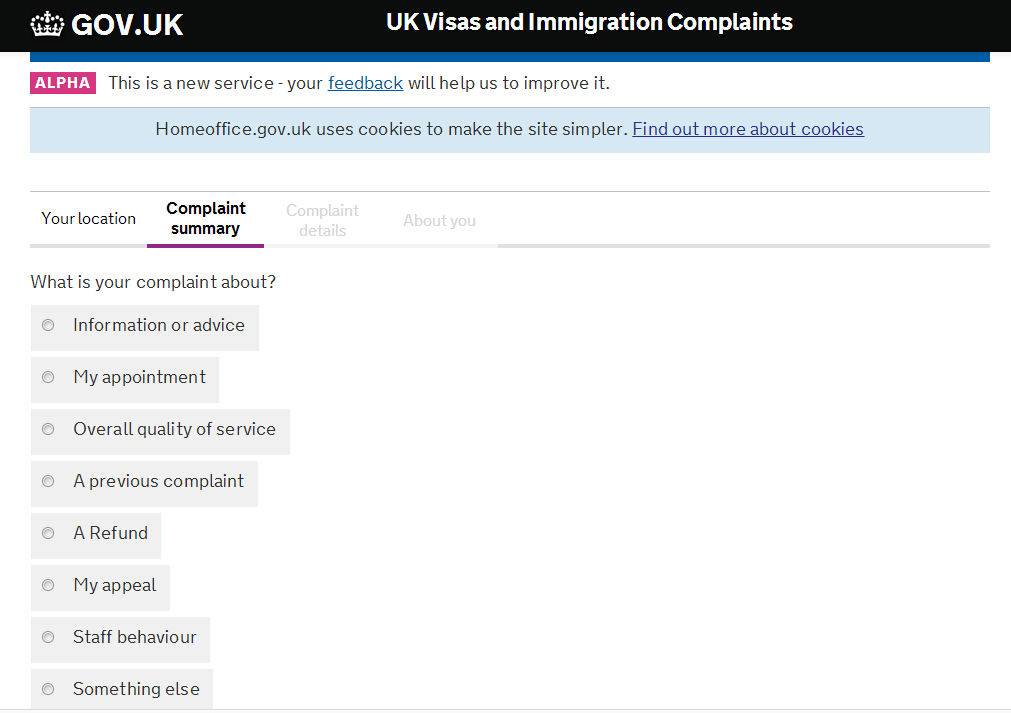This screenshot has width=1011, height=713.
Task: Choose 'My appeal' as complaint type
Action: pyautogui.click(x=48, y=585)
